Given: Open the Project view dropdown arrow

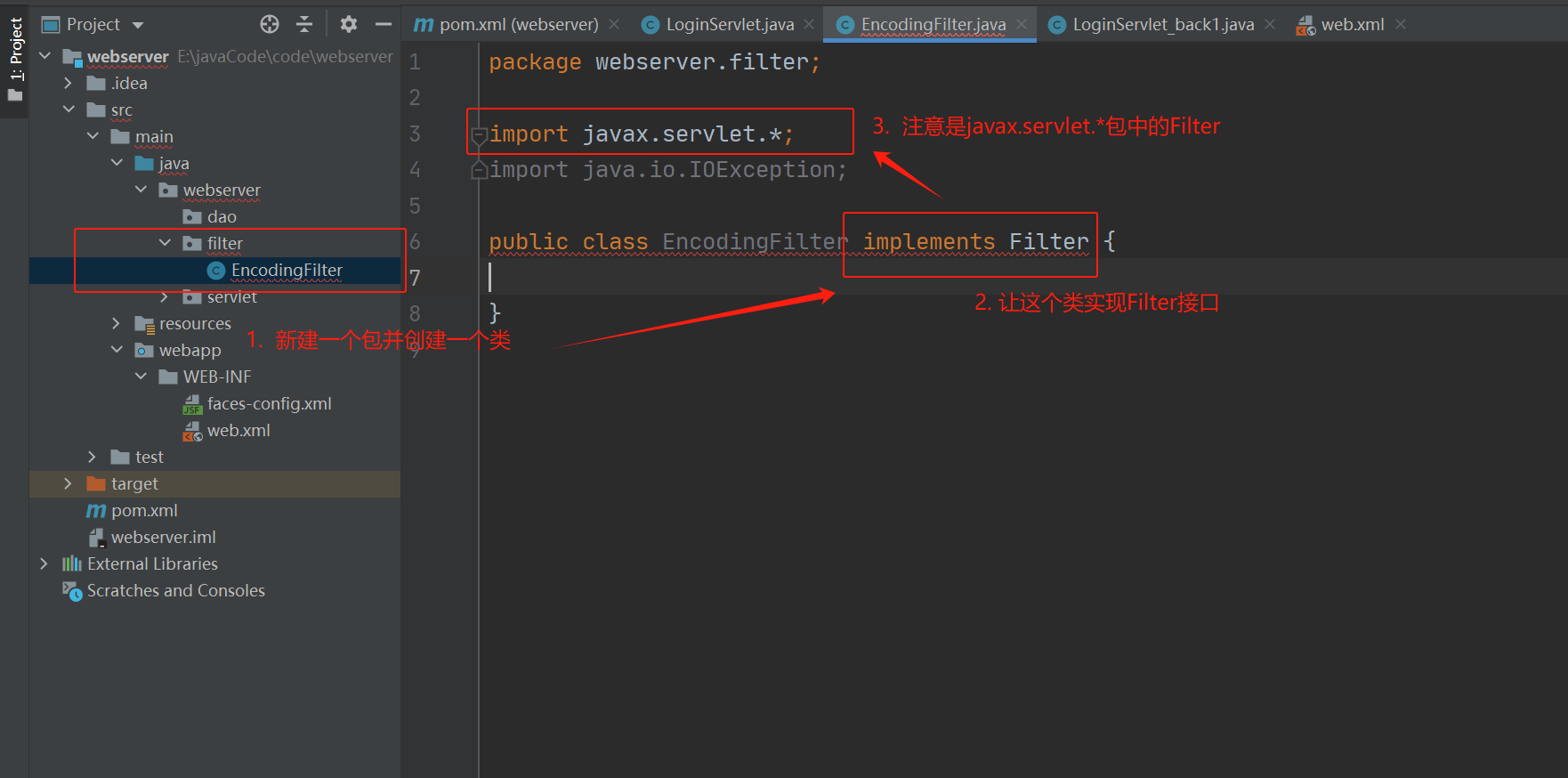Looking at the screenshot, I should 138,25.
